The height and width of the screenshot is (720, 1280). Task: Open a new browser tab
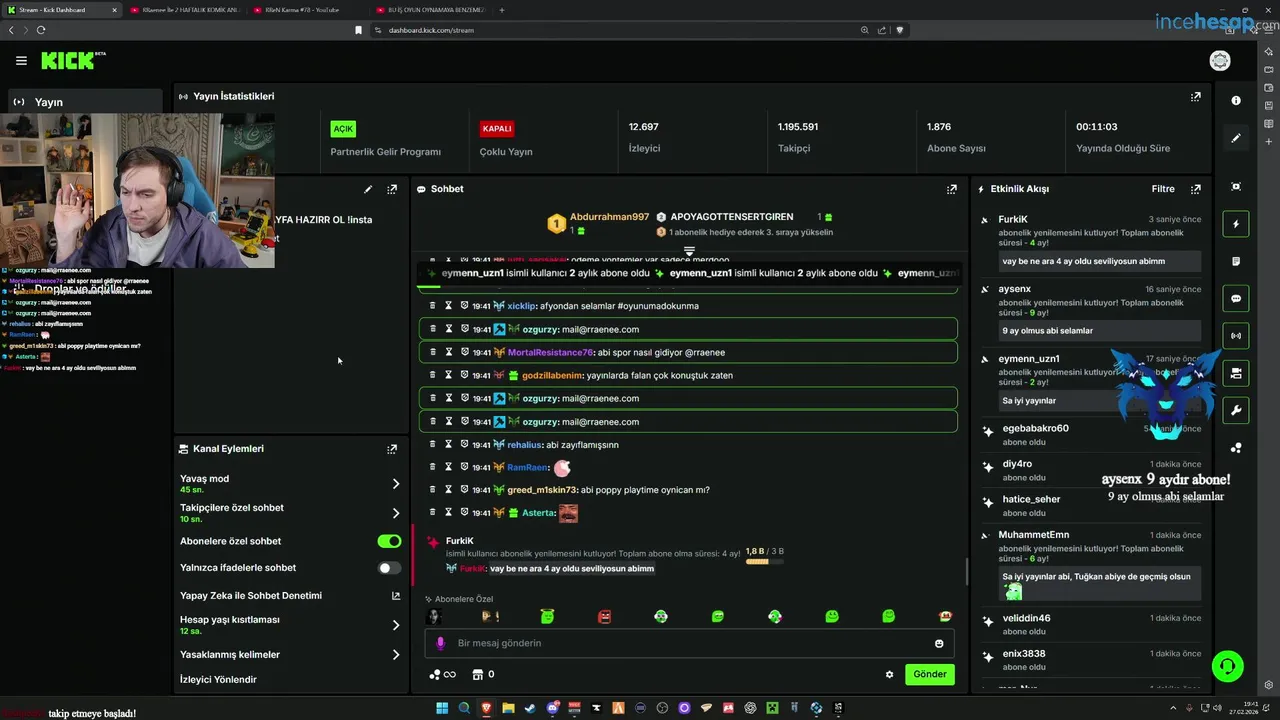click(x=502, y=10)
